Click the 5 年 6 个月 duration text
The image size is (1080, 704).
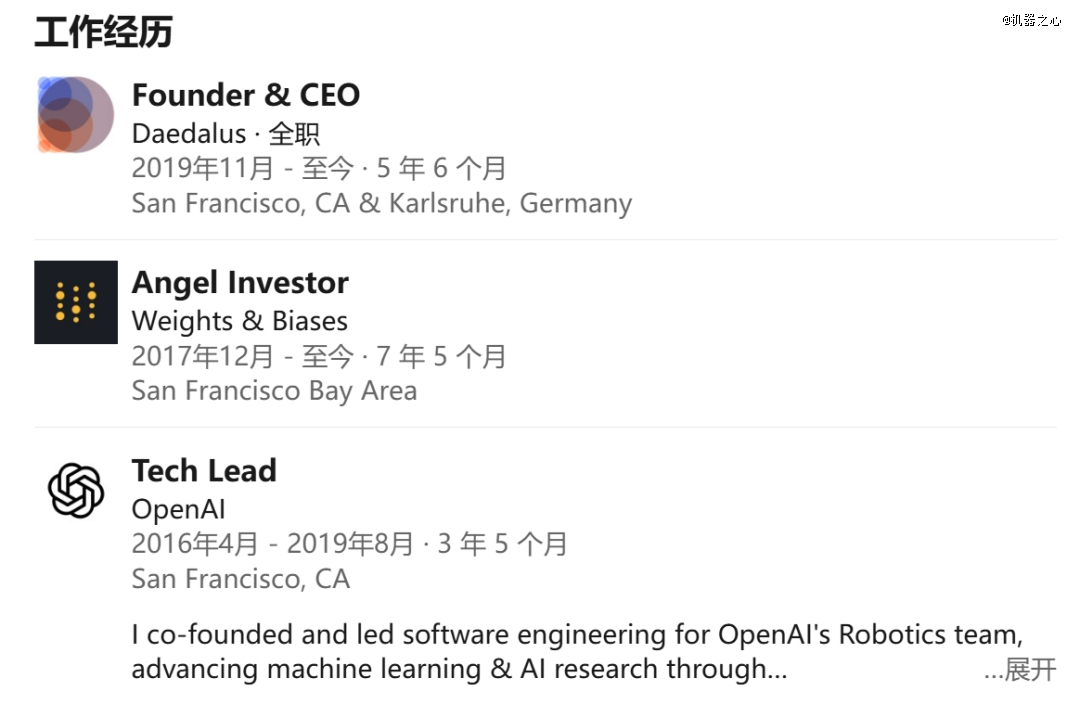441,168
